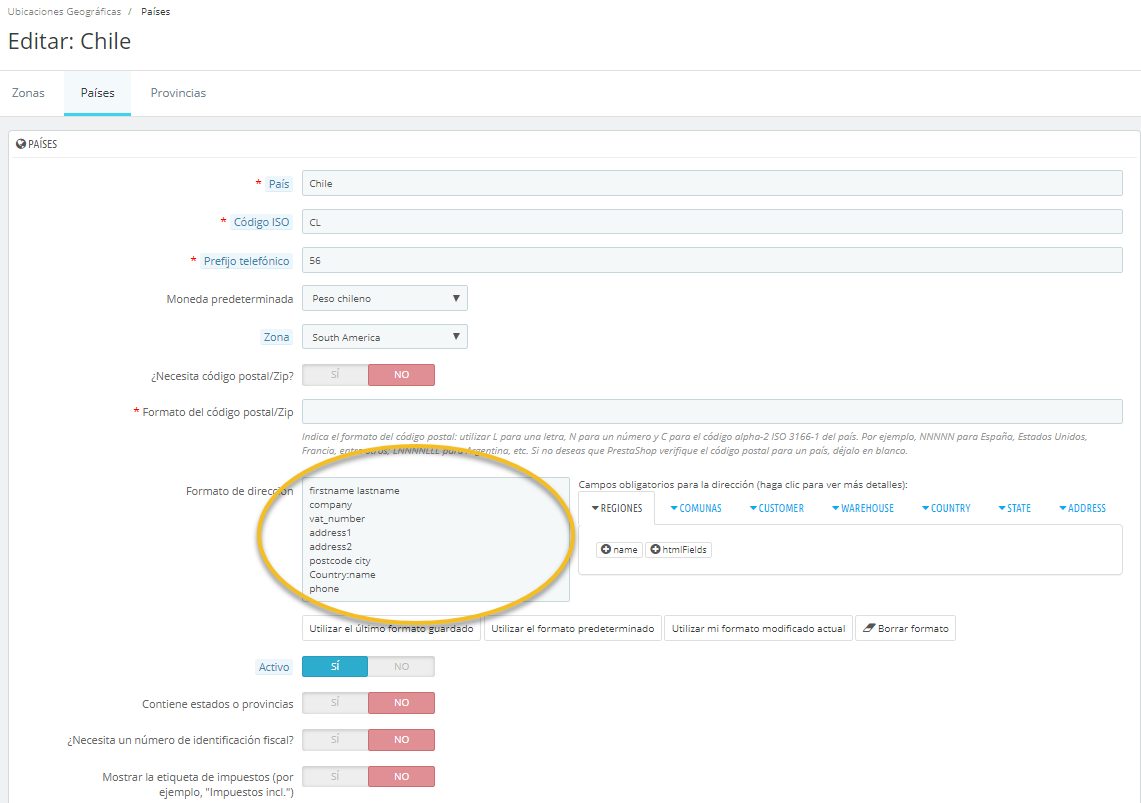This screenshot has height=803, width=1141.
Task: Select the Países tab
Action: 98,93
